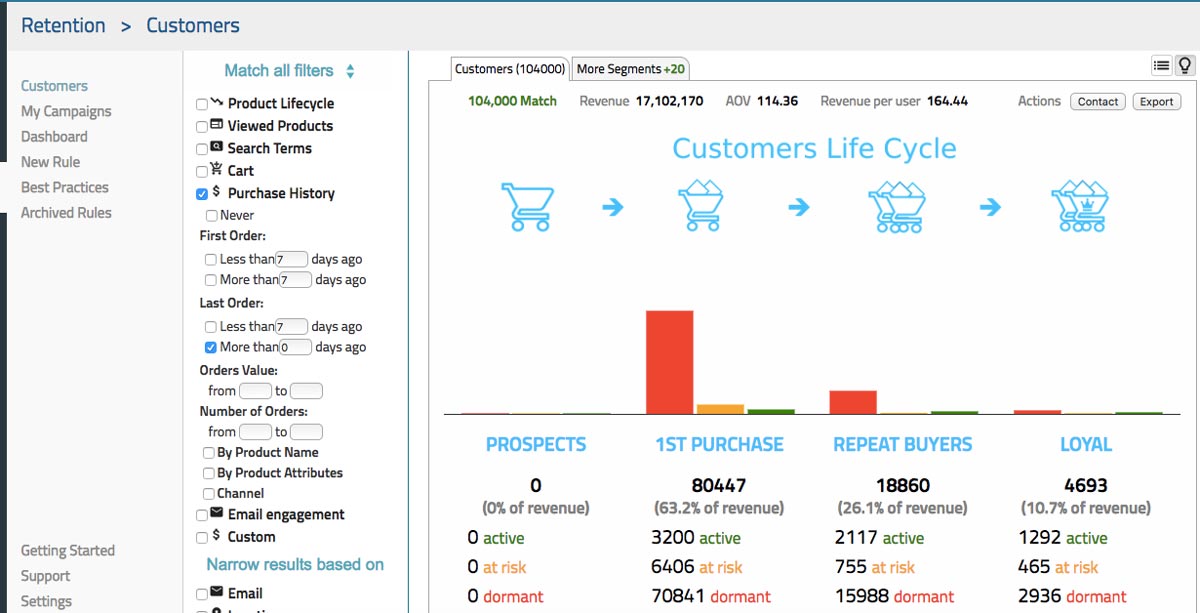The height and width of the screenshot is (613, 1200).
Task: Click the loyal customers crowned cart icon
Action: 1079,206
